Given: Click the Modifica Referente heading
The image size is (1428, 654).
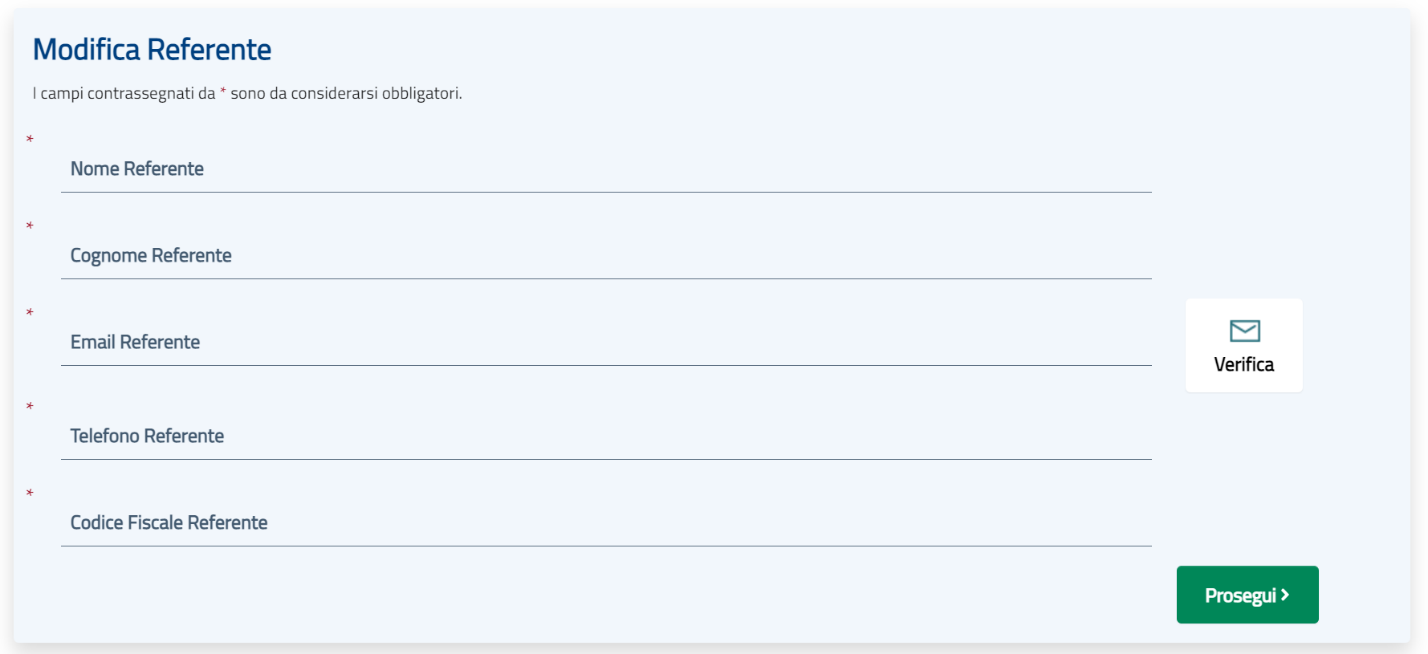Looking at the screenshot, I should tap(152, 49).
